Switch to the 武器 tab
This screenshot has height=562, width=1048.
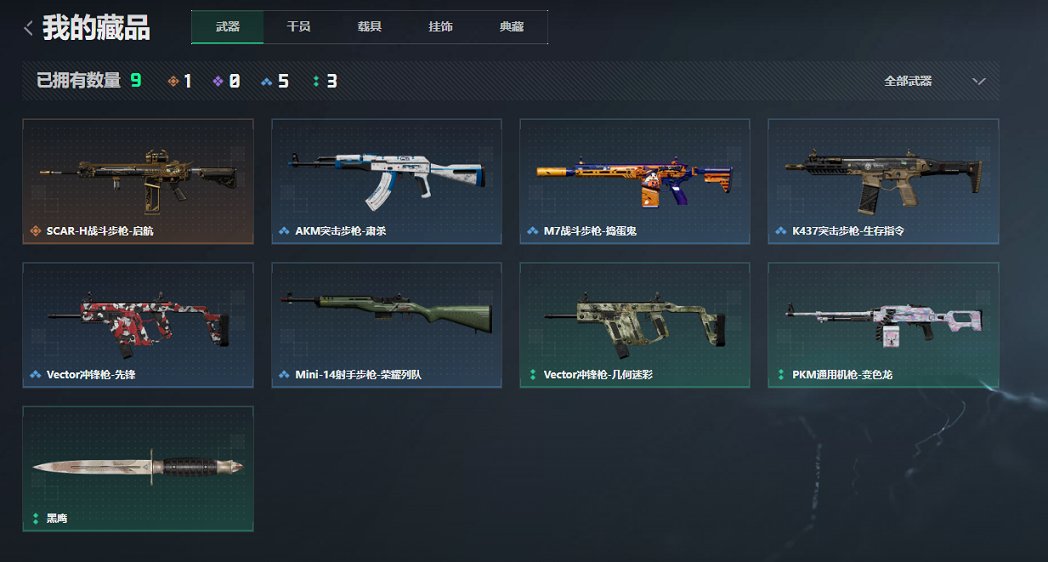coord(227,27)
